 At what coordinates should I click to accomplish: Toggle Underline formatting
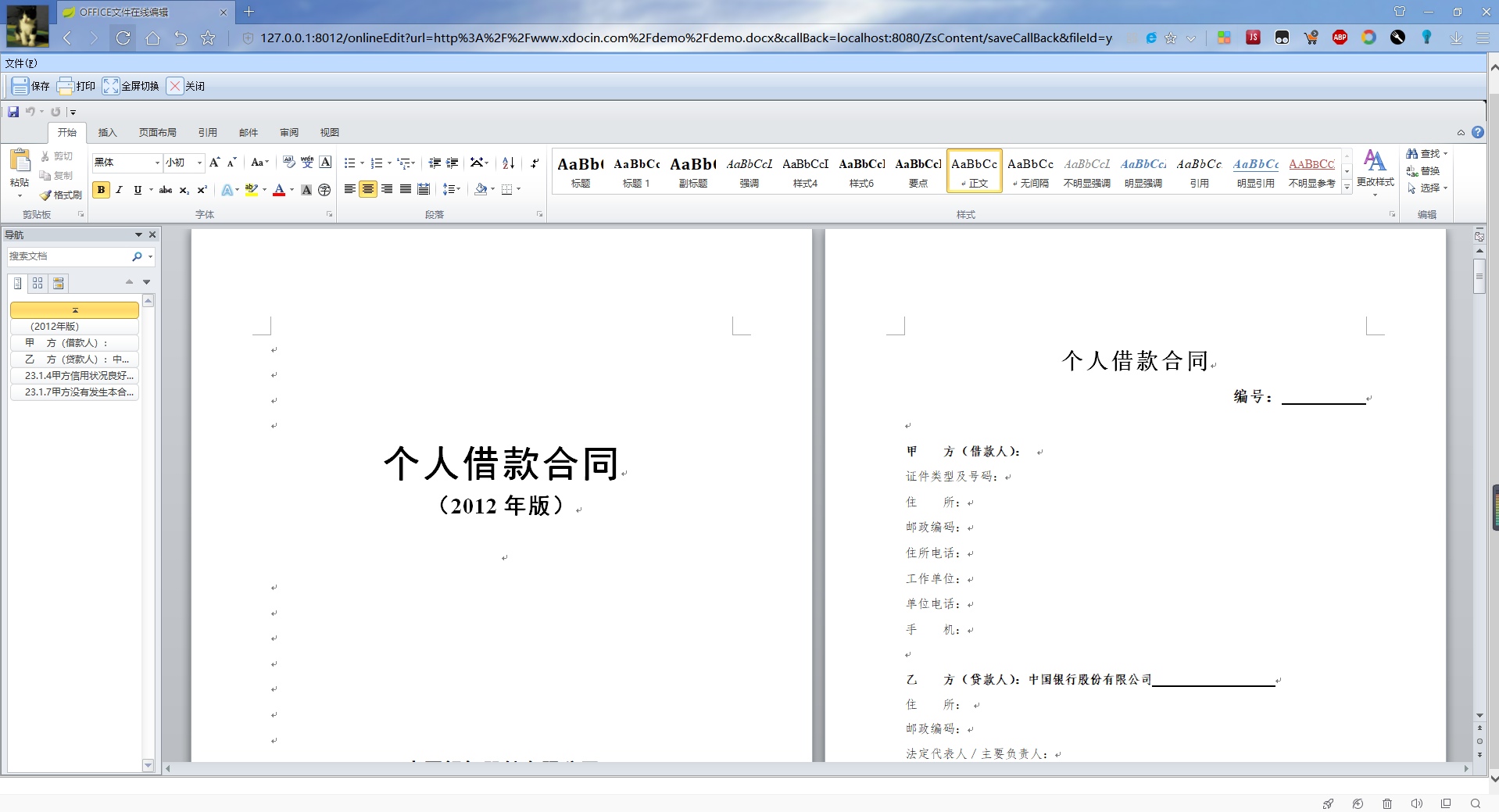point(138,190)
